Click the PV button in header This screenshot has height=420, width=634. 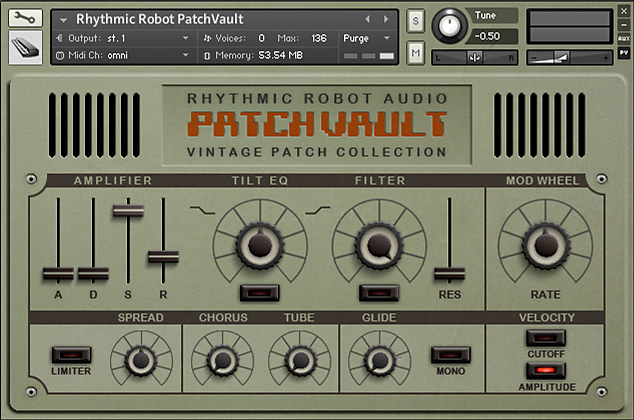pos(624,53)
